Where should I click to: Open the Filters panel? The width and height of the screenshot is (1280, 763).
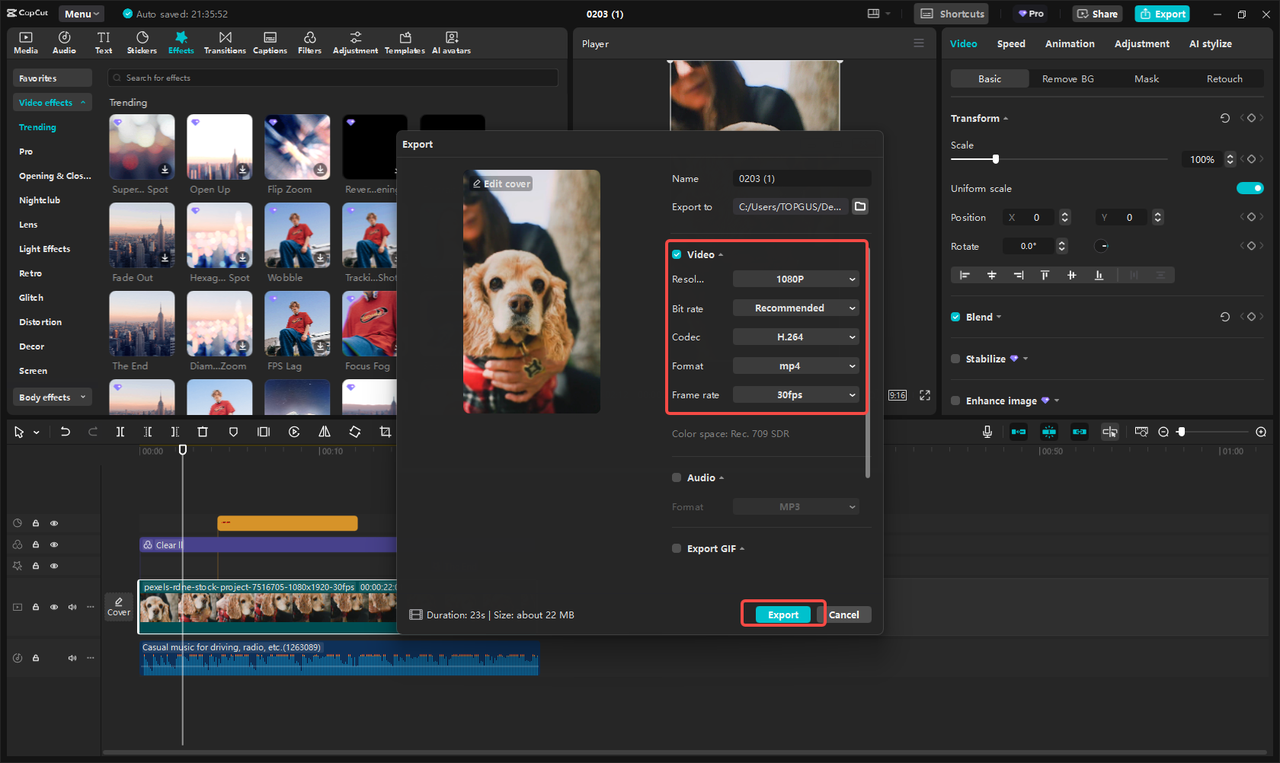[x=309, y=42]
